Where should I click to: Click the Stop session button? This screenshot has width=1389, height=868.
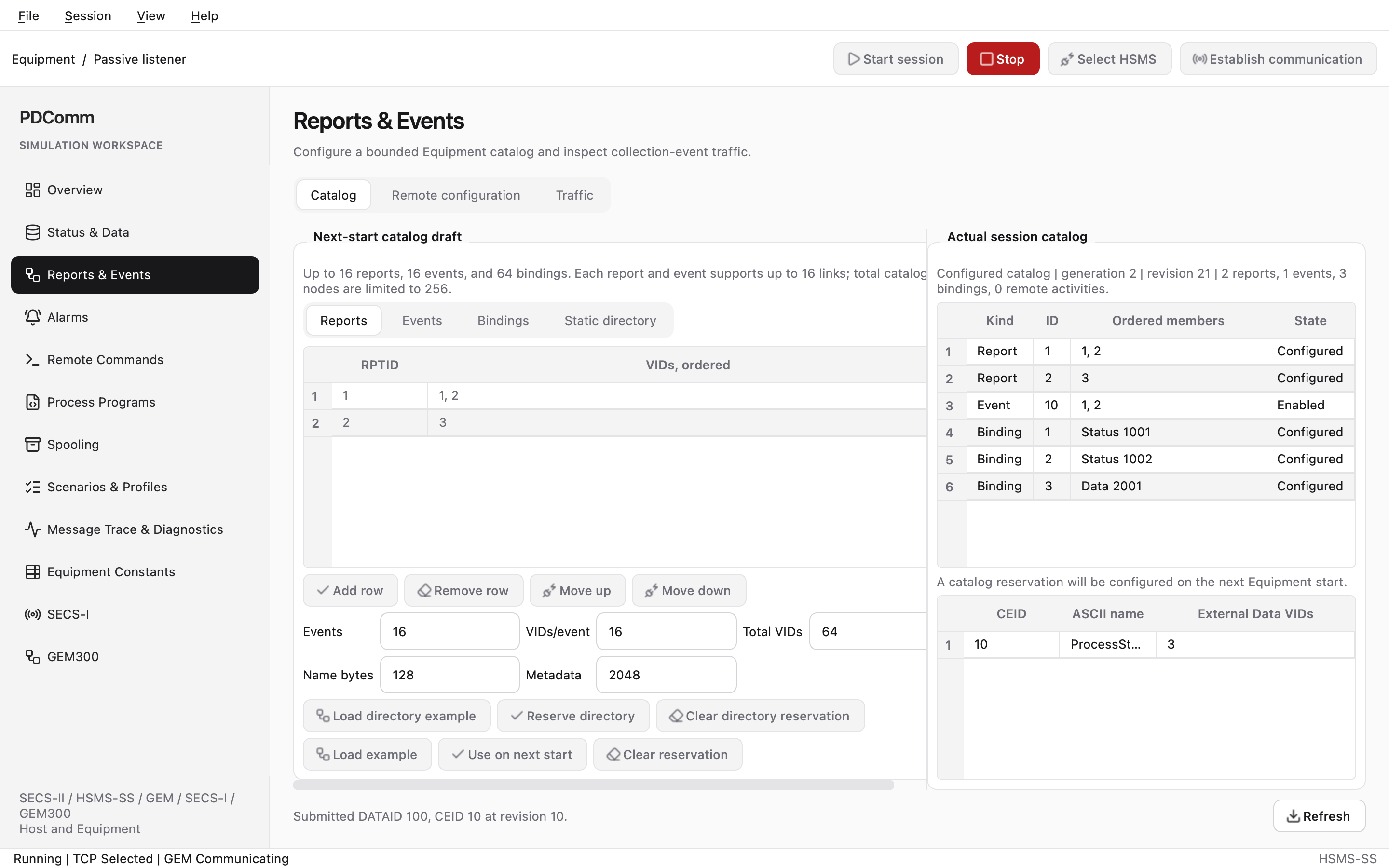coord(1003,59)
